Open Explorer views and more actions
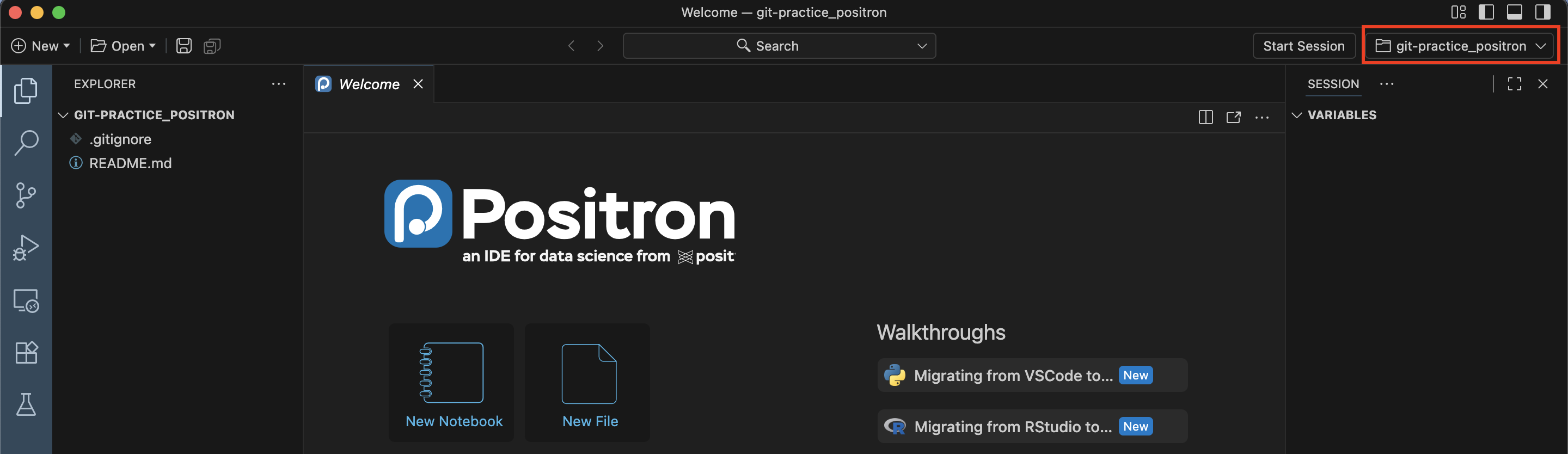This screenshot has width=1568, height=454. tap(279, 84)
